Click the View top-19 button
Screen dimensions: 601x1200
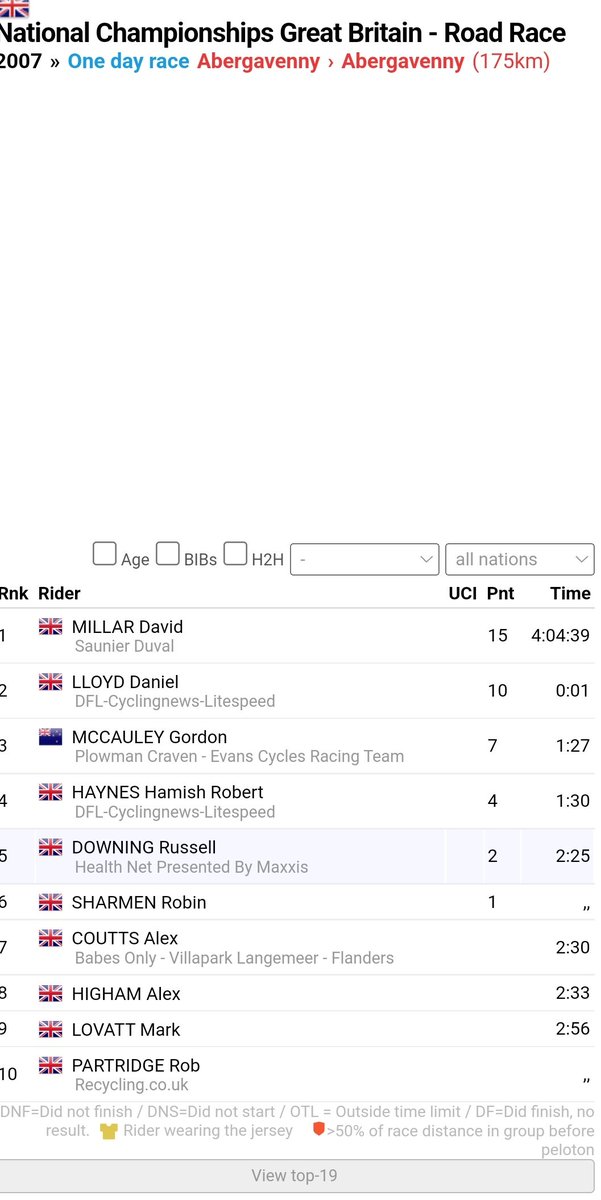click(297, 1176)
